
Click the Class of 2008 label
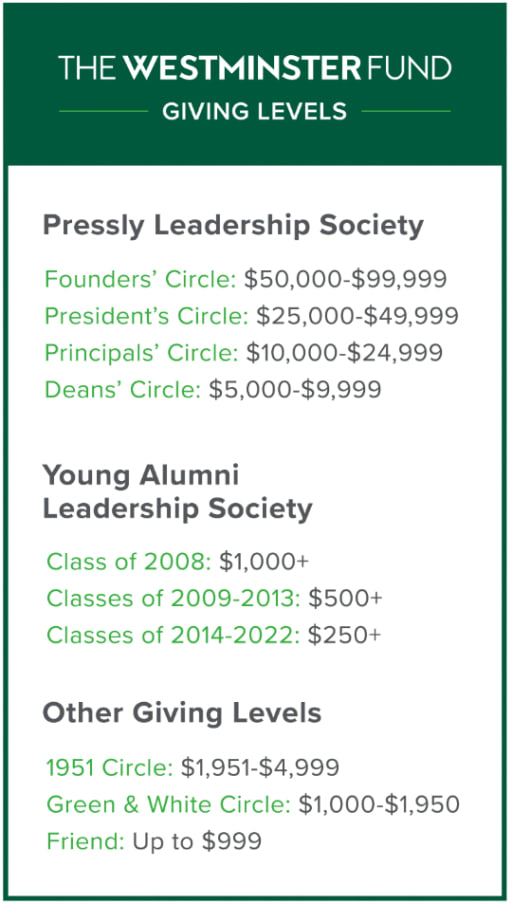[x=129, y=562]
